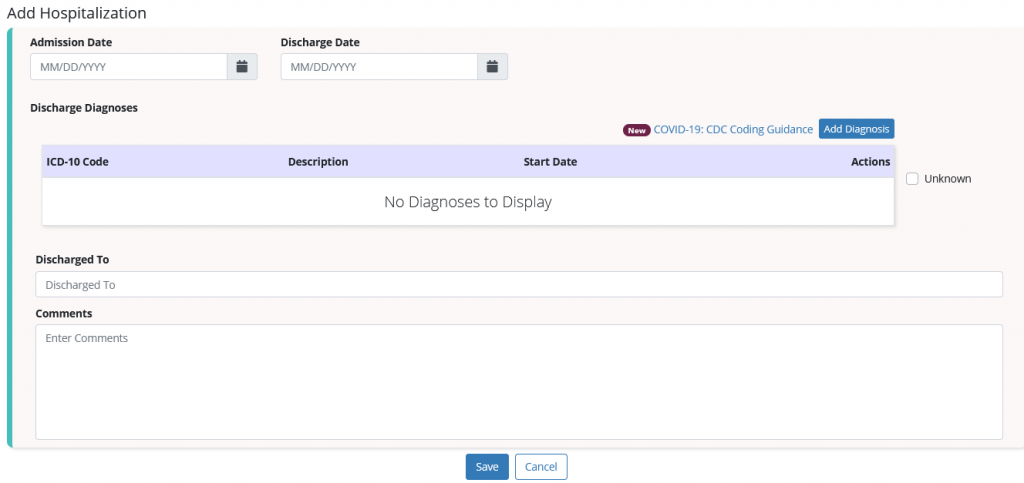The height and width of the screenshot is (483, 1024).
Task: Select the Description column header
Action: click(x=318, y=162)
